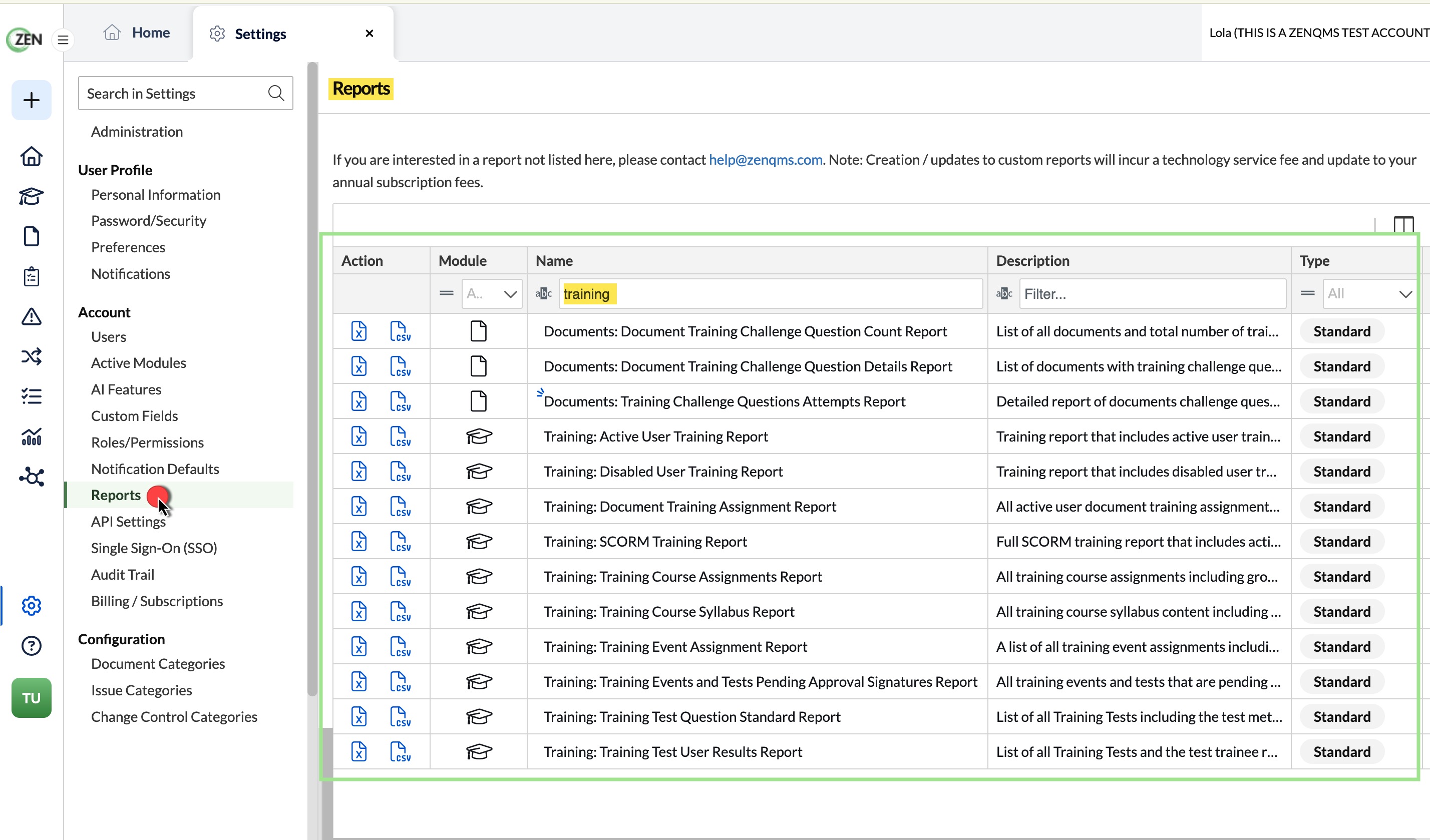Switch to the Home tab
This screenshot has height=840, width=1430.
[136, 33]
